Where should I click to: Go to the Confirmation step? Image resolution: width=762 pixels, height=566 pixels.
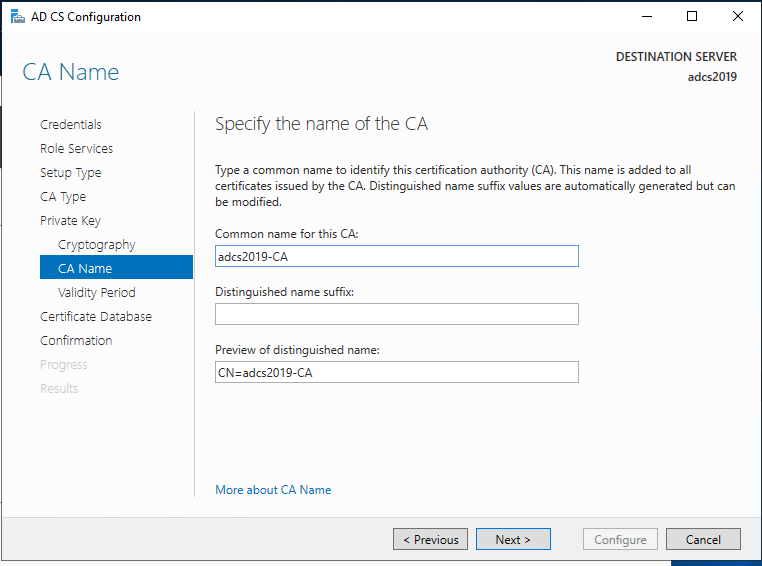(76, 341)
